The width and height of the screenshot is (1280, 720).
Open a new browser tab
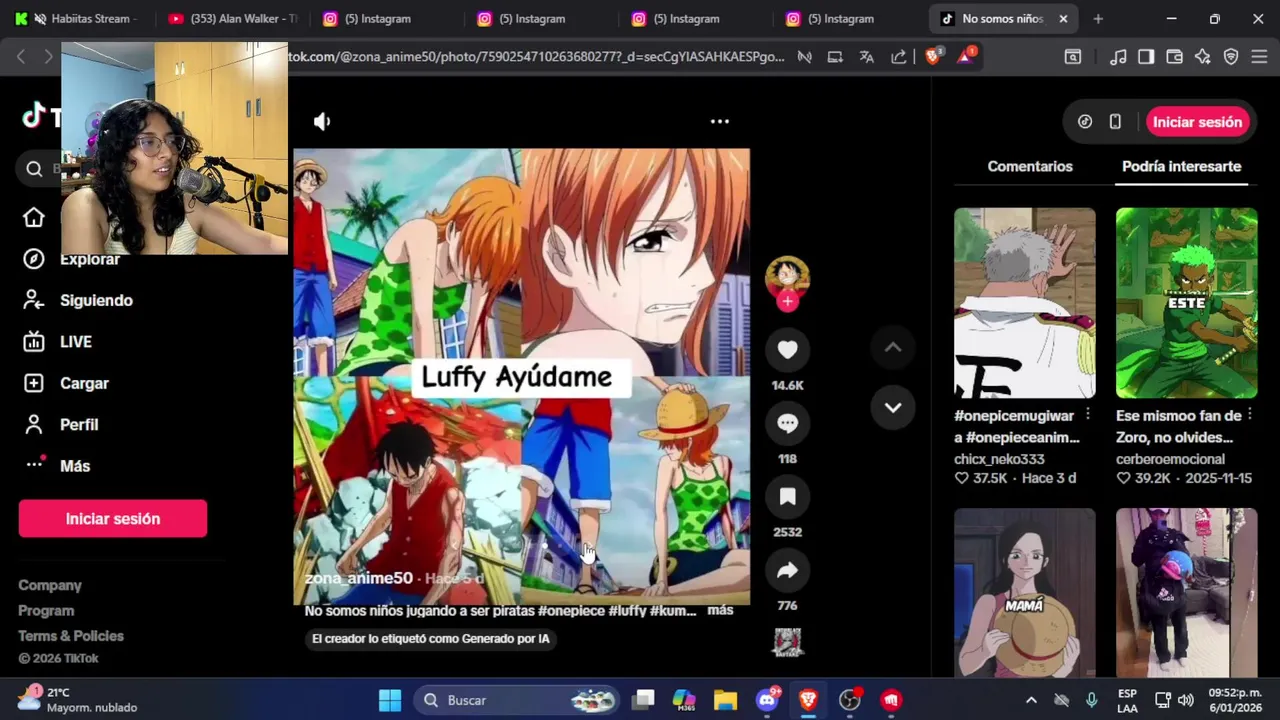1098,19
